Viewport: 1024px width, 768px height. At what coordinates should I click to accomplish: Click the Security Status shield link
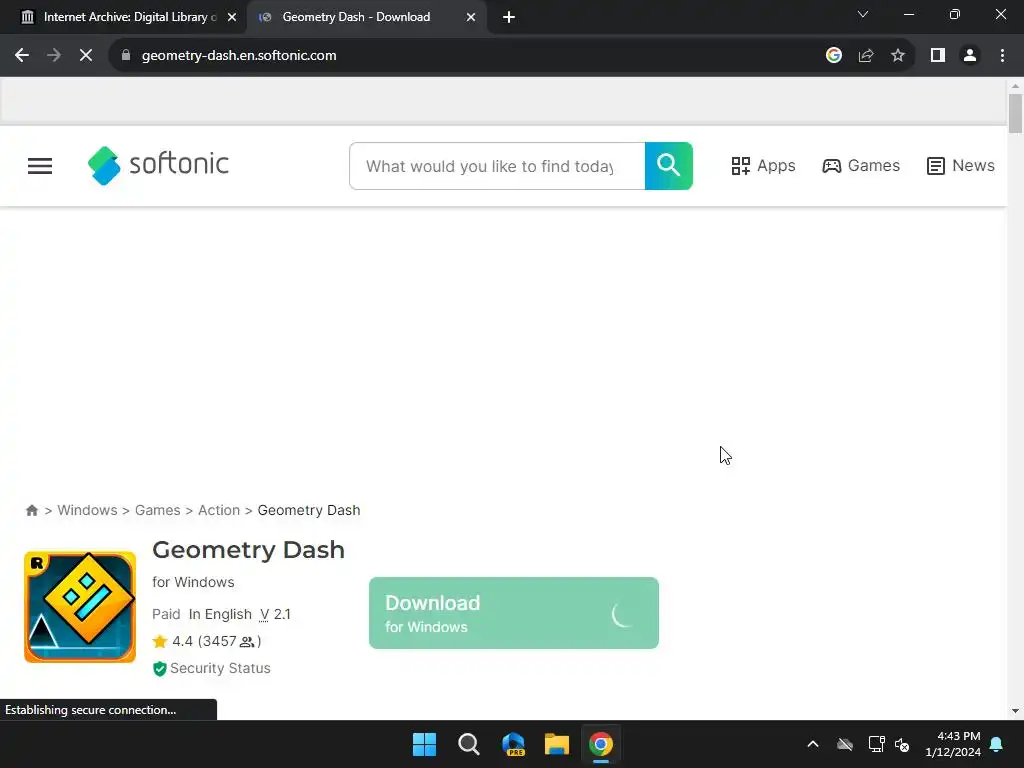coord(212,668)
